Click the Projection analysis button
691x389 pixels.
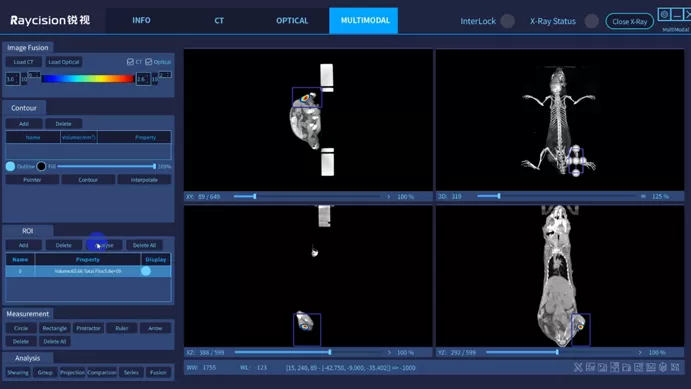[72, 372]
